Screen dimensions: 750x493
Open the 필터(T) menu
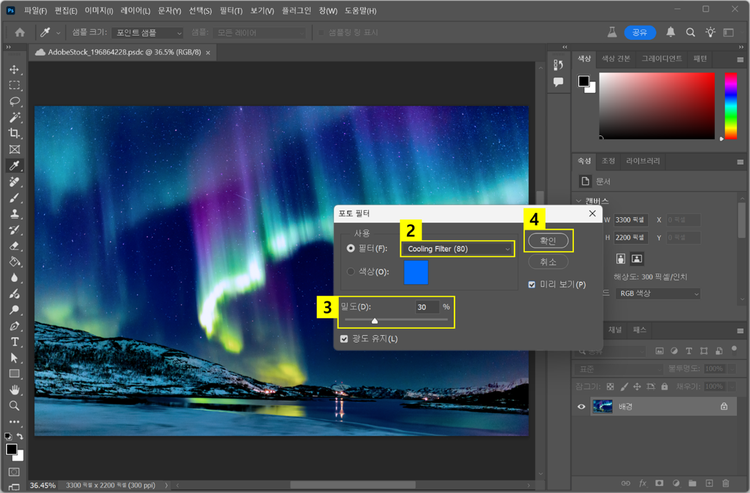click(x=231, y=11)
